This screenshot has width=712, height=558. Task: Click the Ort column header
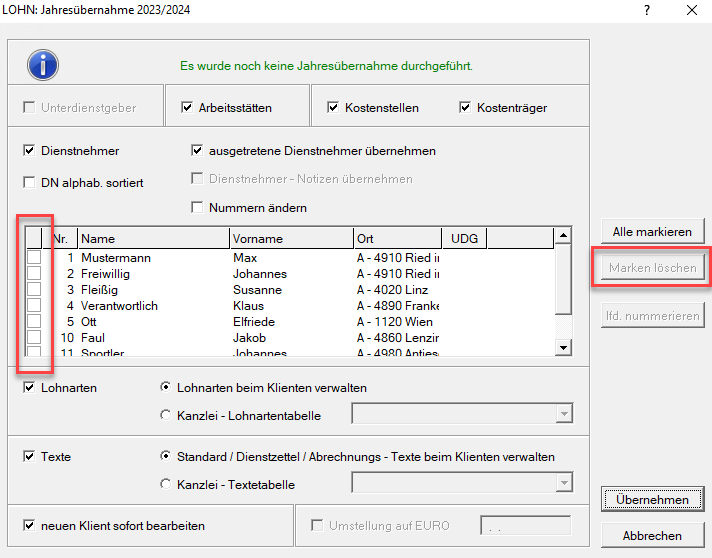(396, 239)
